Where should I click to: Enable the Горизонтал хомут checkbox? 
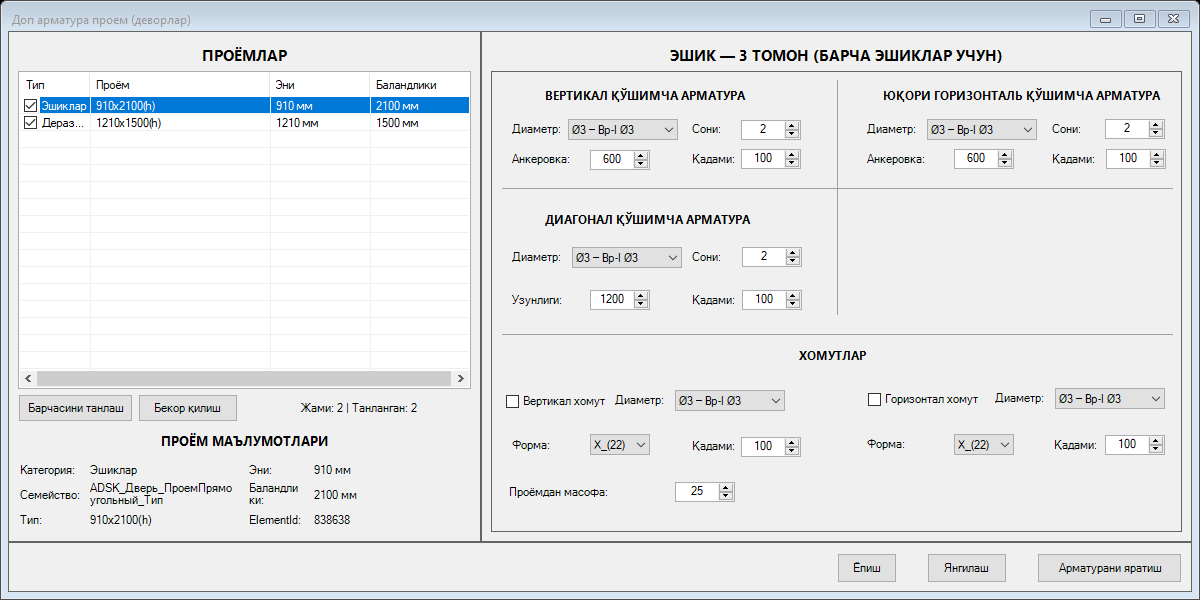pos(873,399)
